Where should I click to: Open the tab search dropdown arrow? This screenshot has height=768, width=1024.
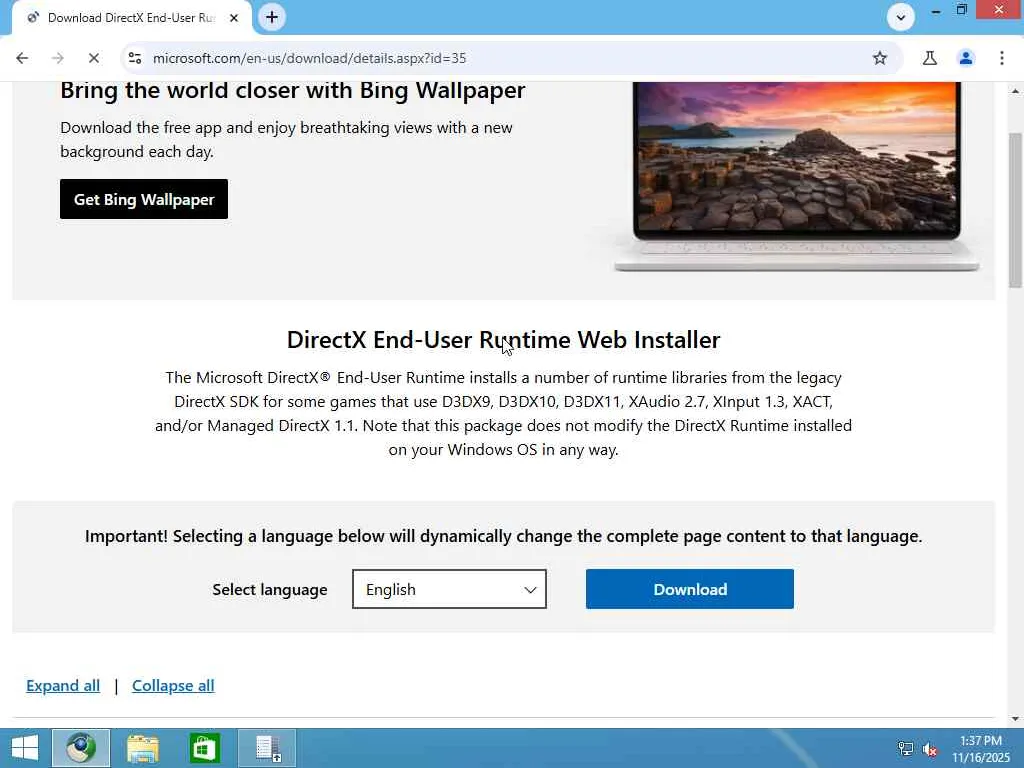tap(901, 17)
